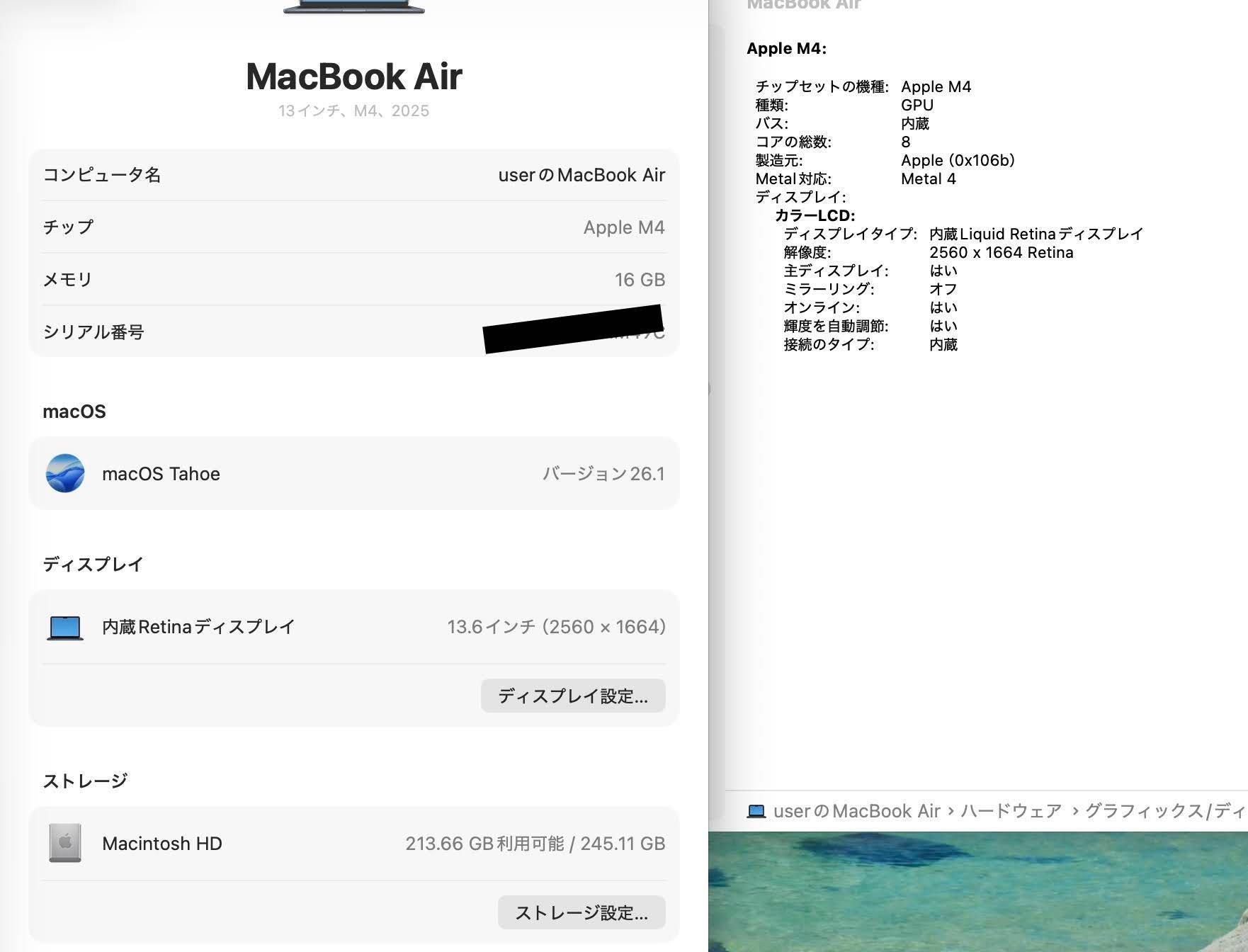Viewport: 1248px width, 952px height.
Task: Click the カラーLCD entry in the report
Action: coord(815,215)
